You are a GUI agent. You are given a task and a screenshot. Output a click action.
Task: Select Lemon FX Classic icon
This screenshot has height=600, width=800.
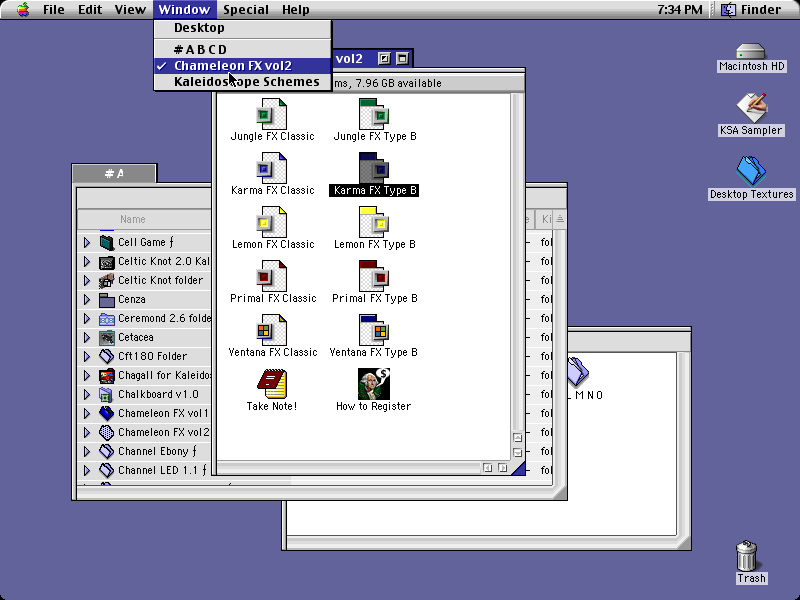271,222
